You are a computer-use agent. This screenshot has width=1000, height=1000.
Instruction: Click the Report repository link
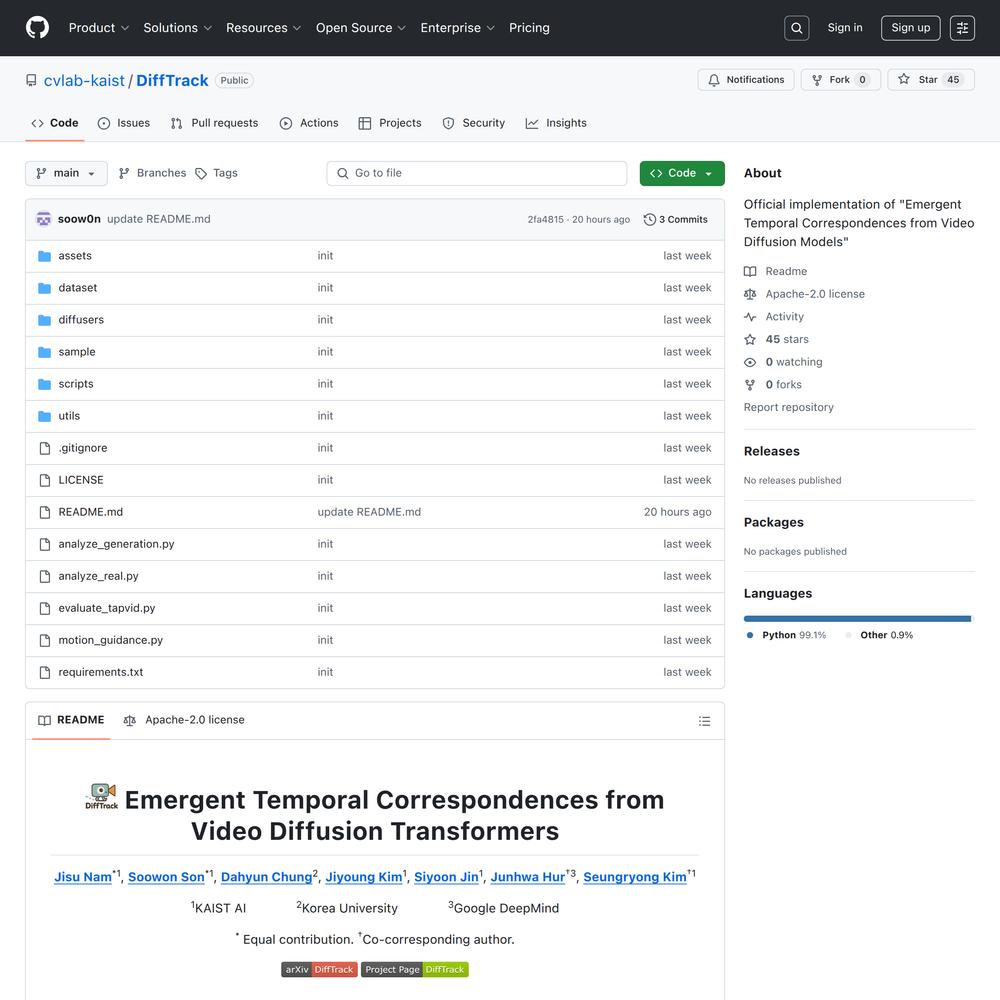pos(789,408)
